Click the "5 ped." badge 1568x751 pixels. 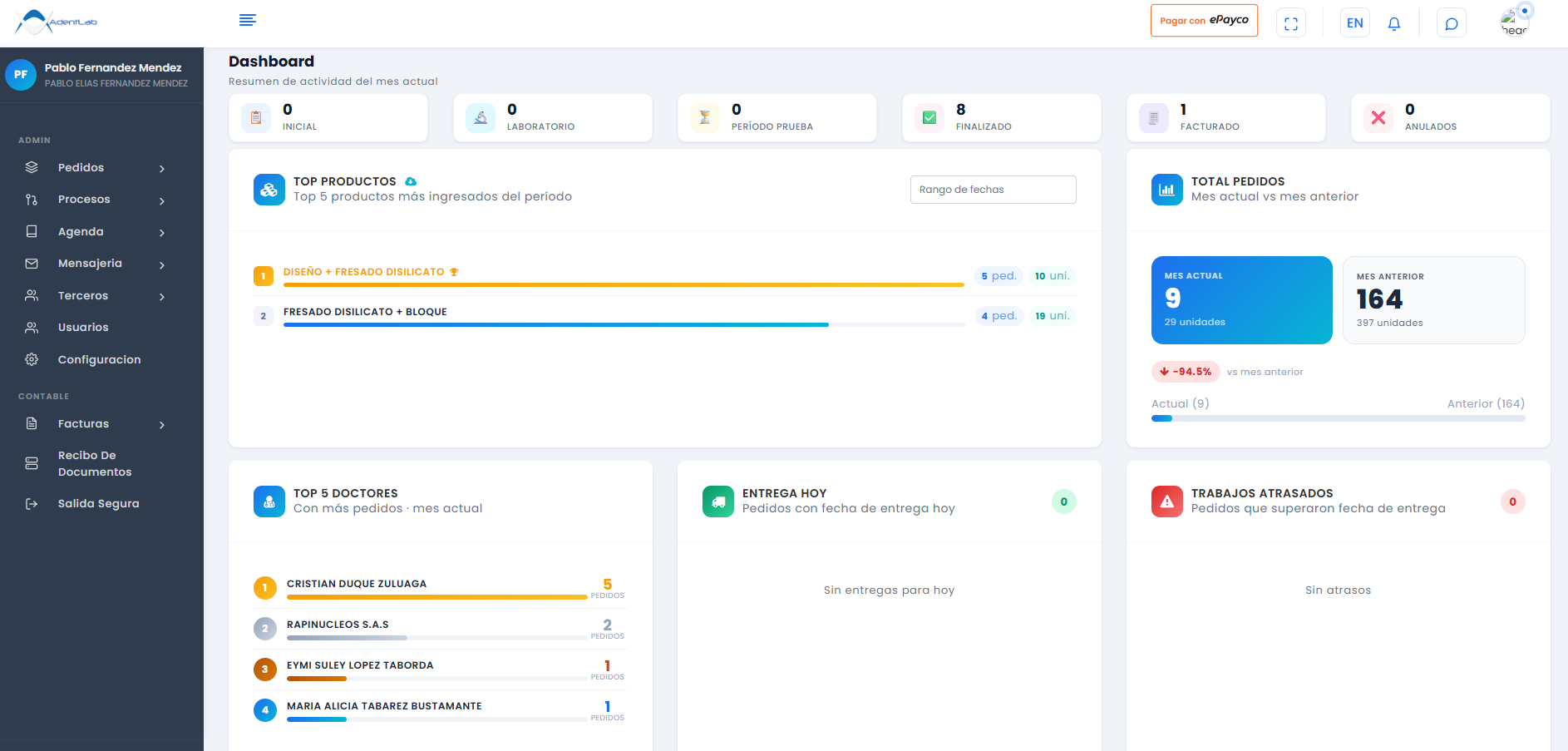998,276
